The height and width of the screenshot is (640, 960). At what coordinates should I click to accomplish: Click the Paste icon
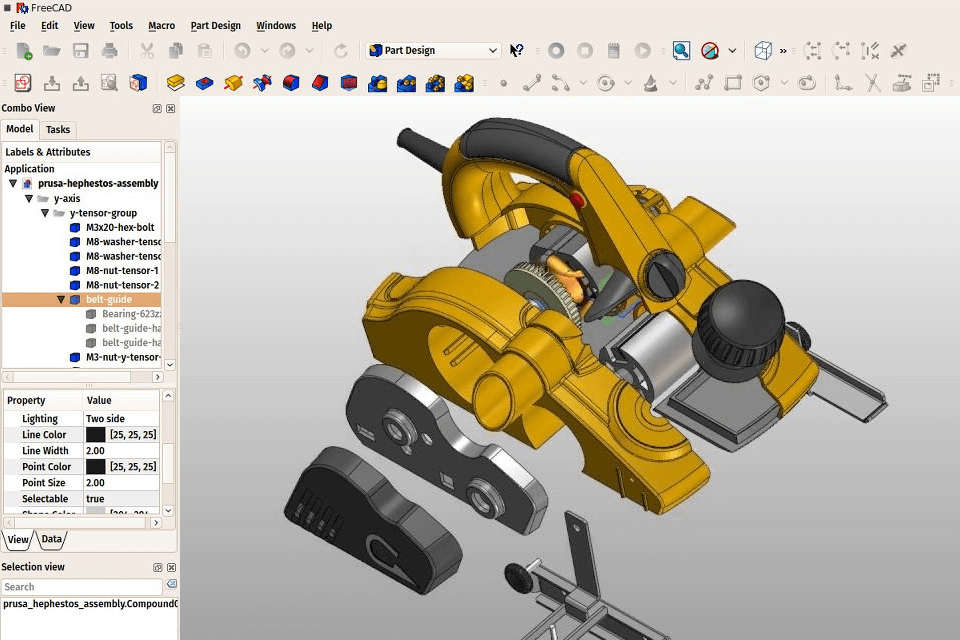(206, 50)
